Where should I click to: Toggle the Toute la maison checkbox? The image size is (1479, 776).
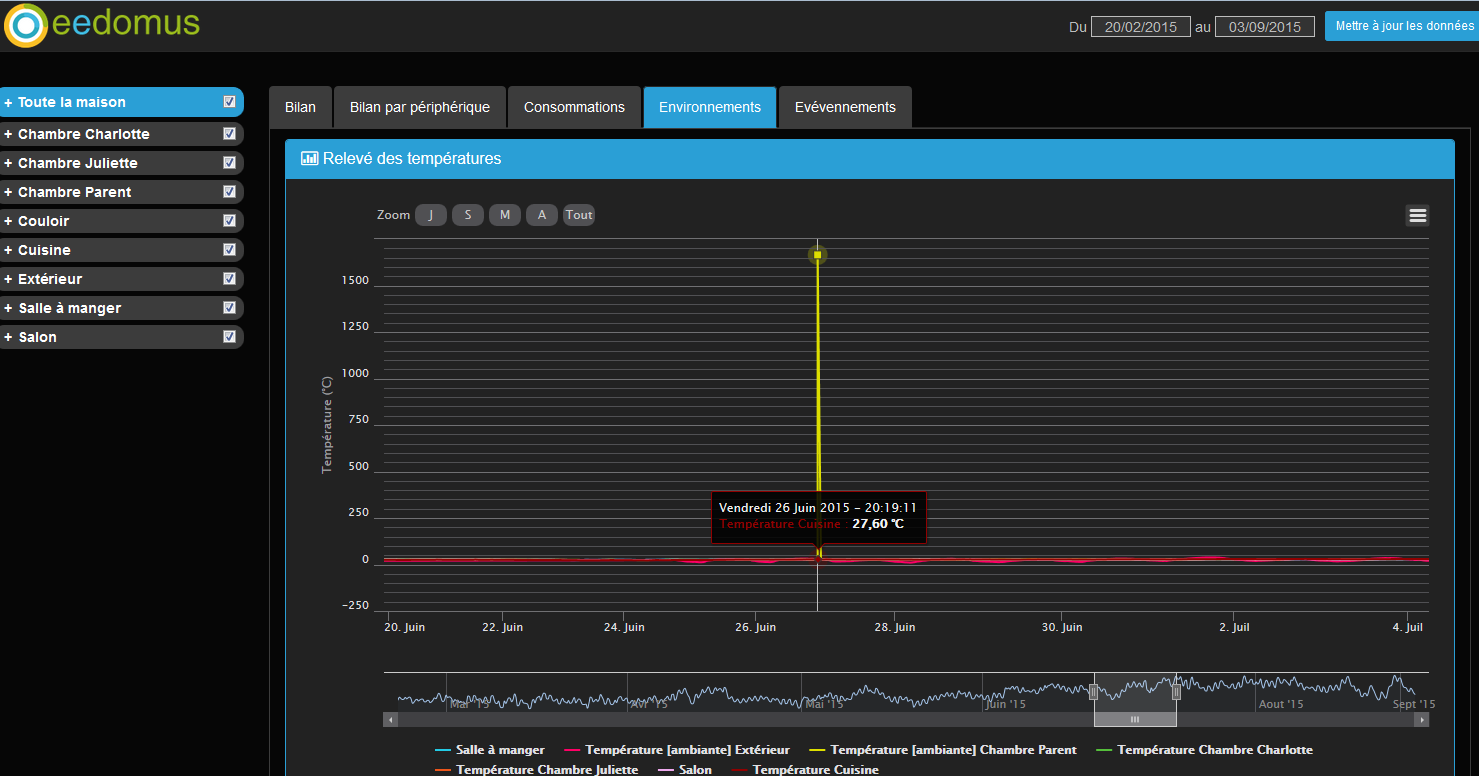pyautogui.click(x=229, y=102)
